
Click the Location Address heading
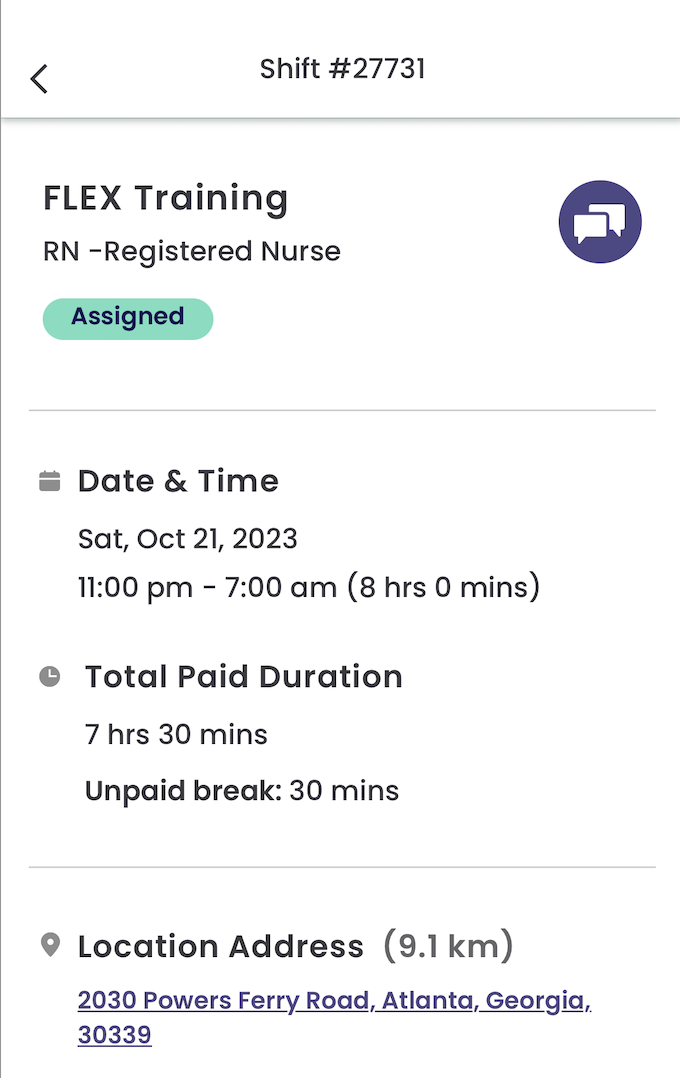221,947
